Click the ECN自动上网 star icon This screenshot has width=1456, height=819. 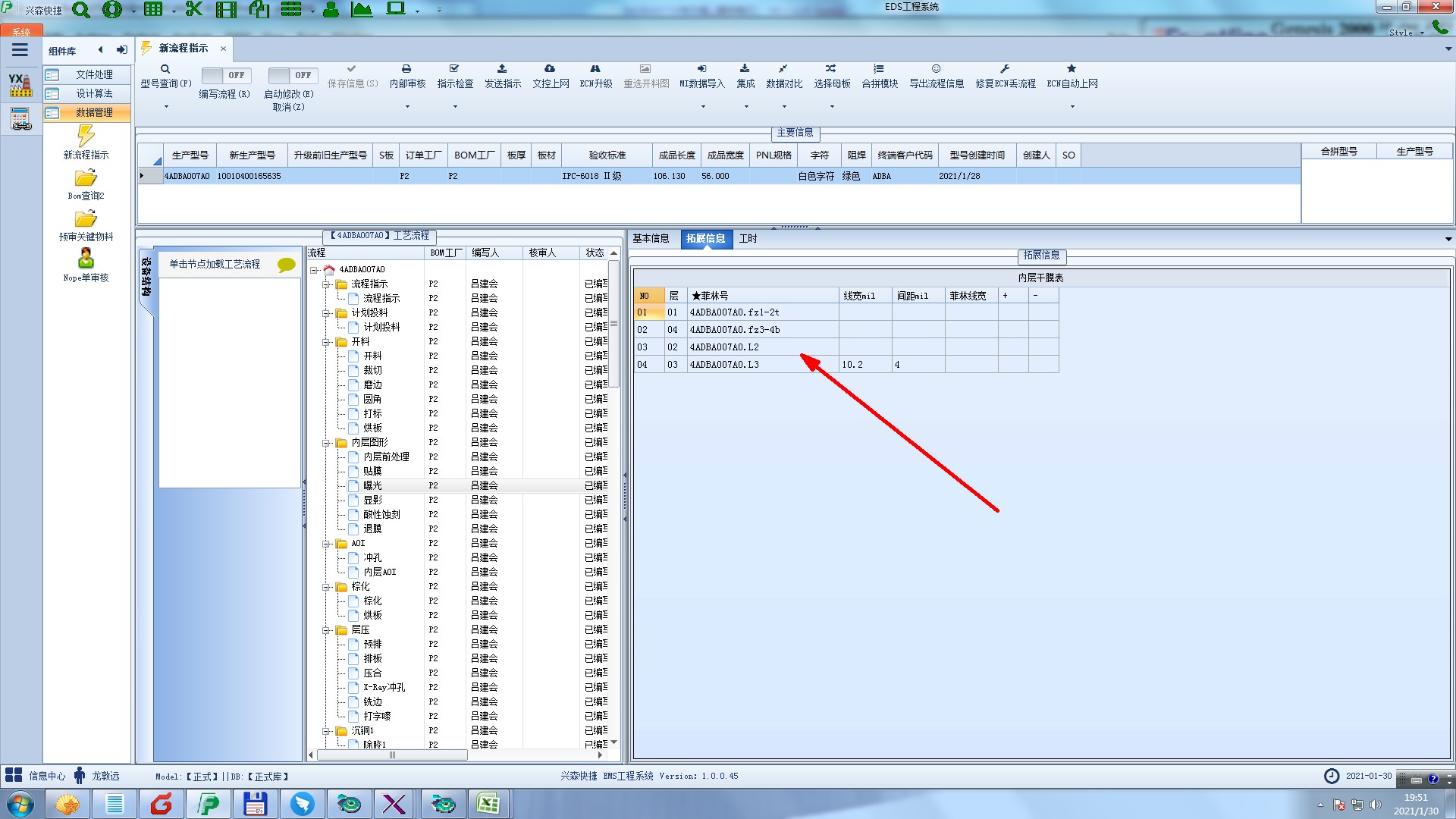[1072, 69]
